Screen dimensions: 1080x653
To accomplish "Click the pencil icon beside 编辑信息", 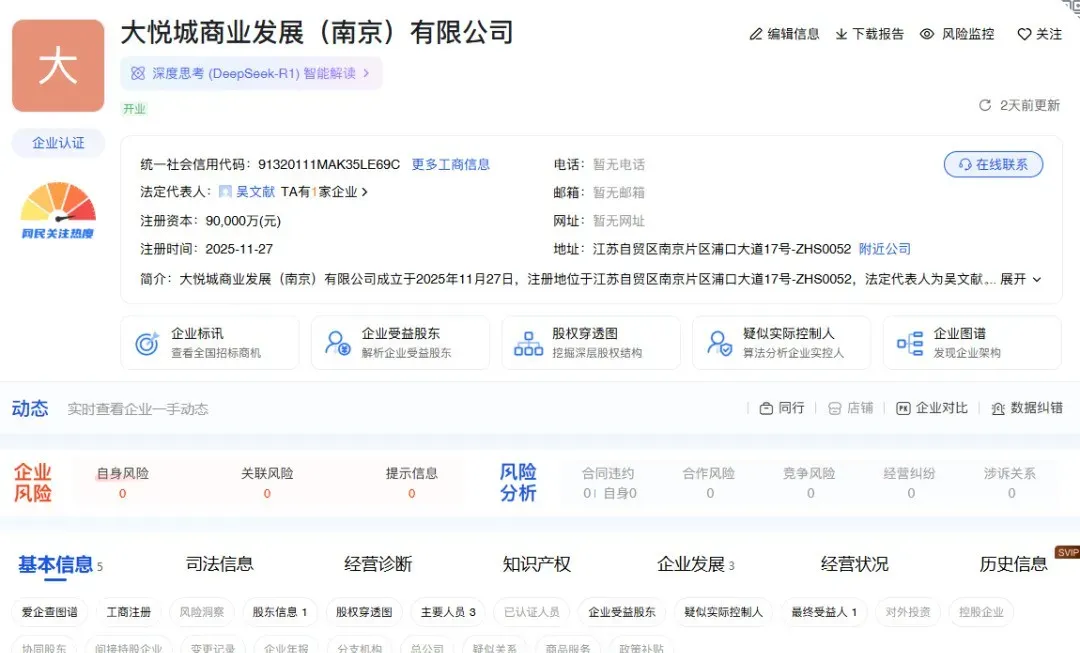I will pos(756,34).
